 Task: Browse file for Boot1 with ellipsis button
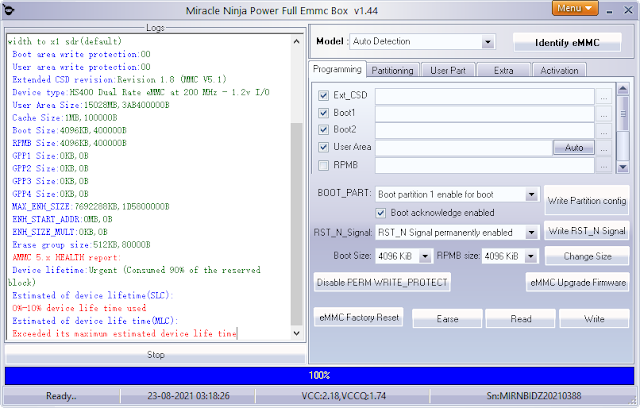604,114
